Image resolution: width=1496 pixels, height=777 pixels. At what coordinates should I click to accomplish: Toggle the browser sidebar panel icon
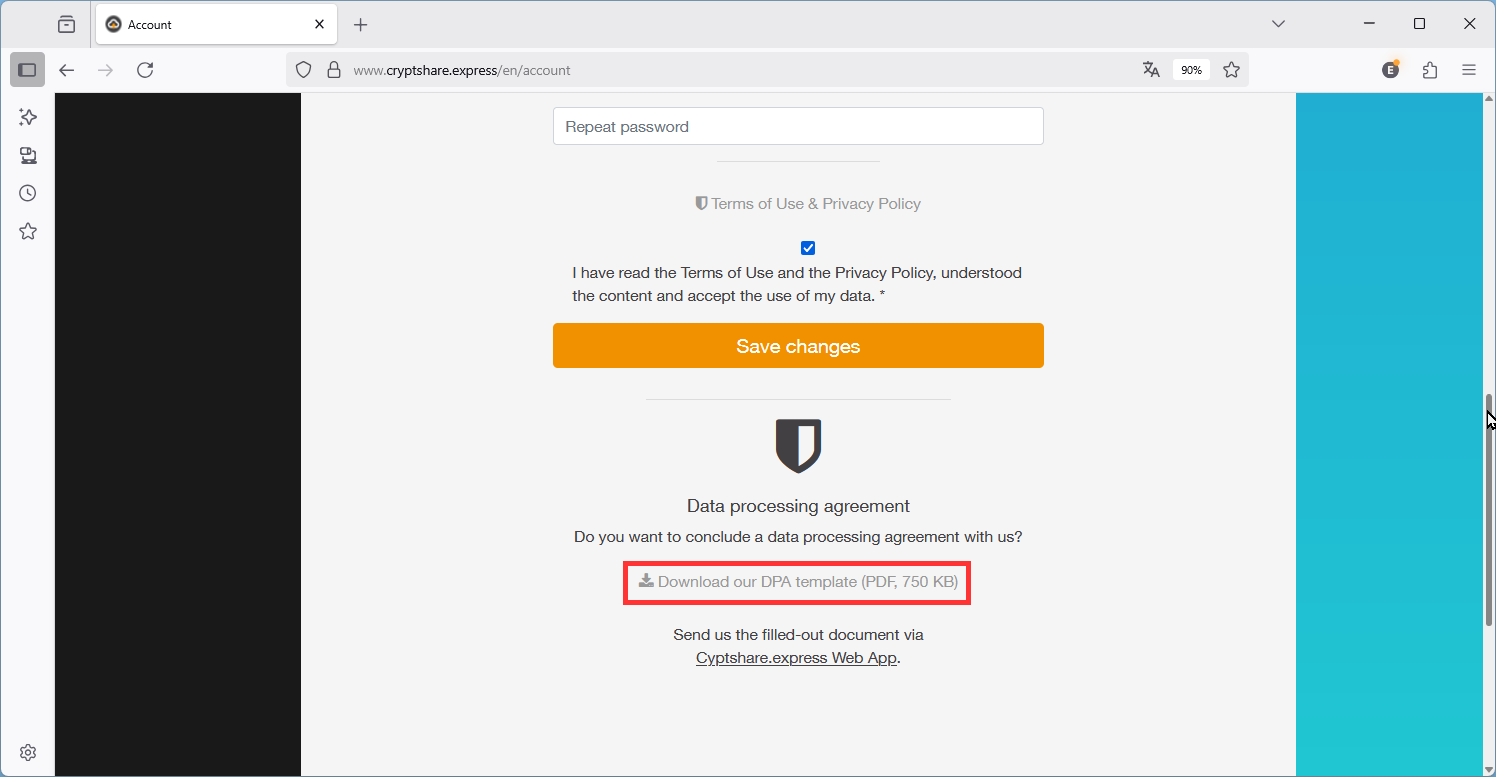pos(27,70)
